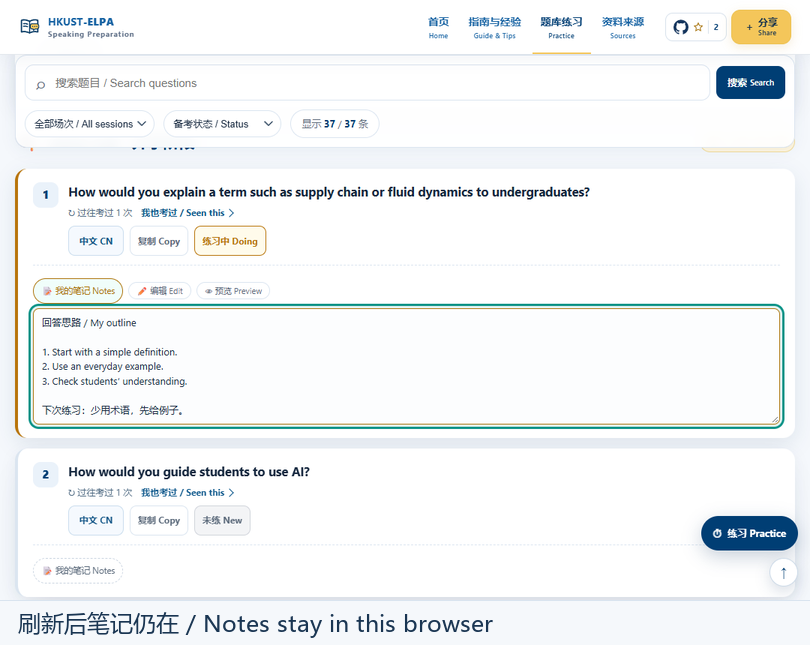The width and height of the screenshot is (810, 645).
Task: Click the 37 / 37 results counter
Action: (335, 124)
